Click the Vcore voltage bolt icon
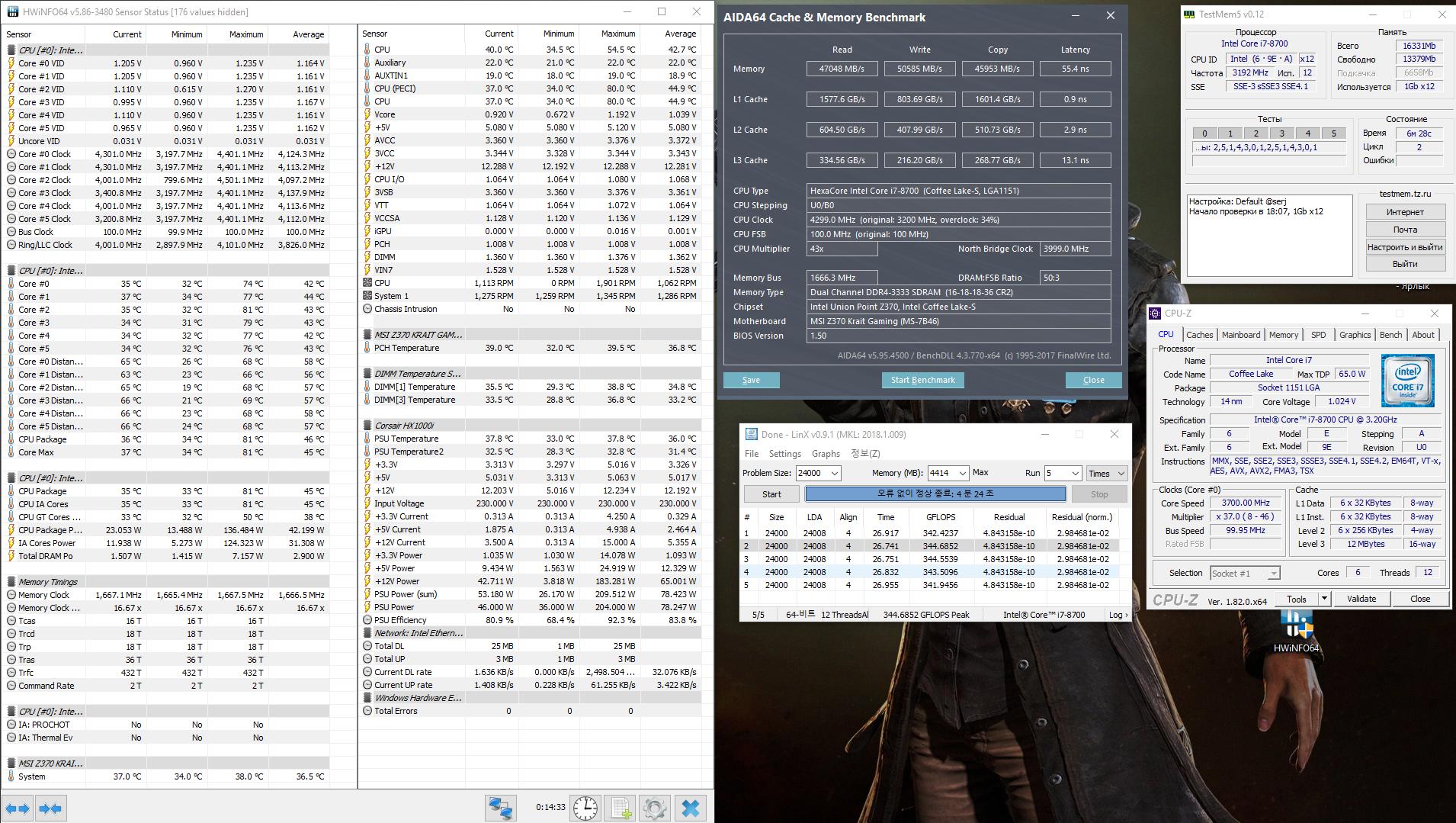Image resolution: width=1456 pixels, height=823 pixels. click(367, 114)
